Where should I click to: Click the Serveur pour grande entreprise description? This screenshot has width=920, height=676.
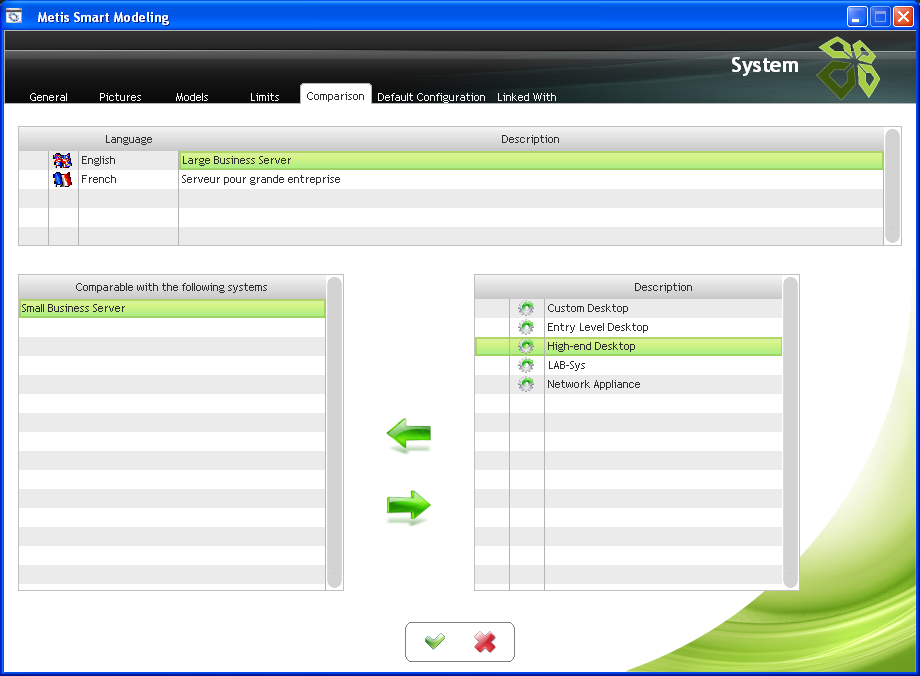[x=531, y=179]
